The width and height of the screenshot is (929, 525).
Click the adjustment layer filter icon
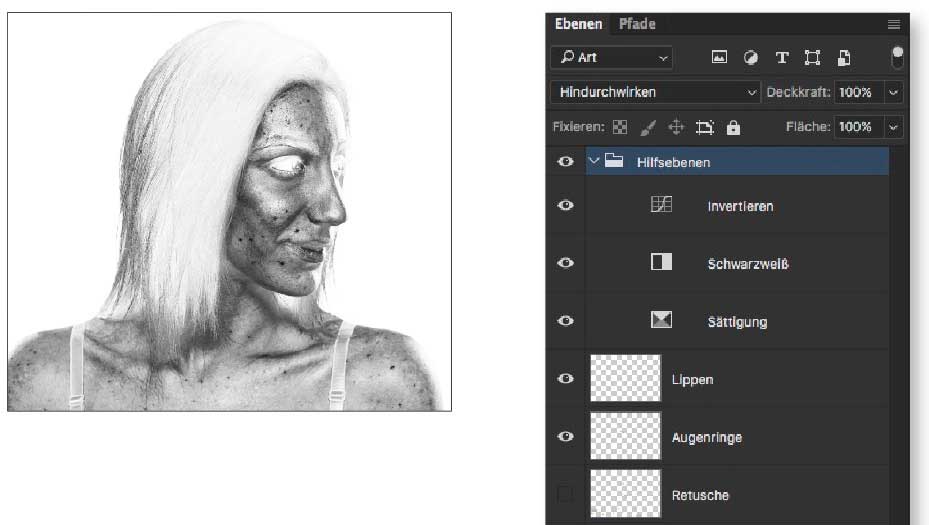[x=750, y=57]
